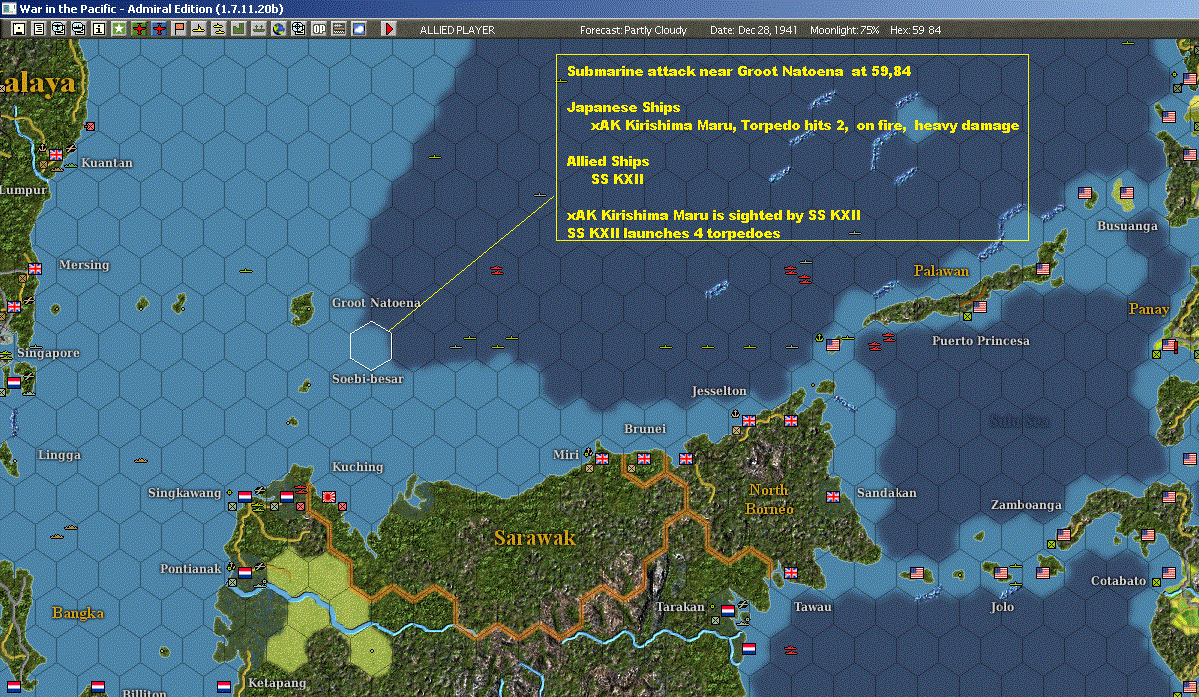Click the Dutch flag at Tarakan
Viewport: 1199px width, 697px height.
(x=728, y=611)
